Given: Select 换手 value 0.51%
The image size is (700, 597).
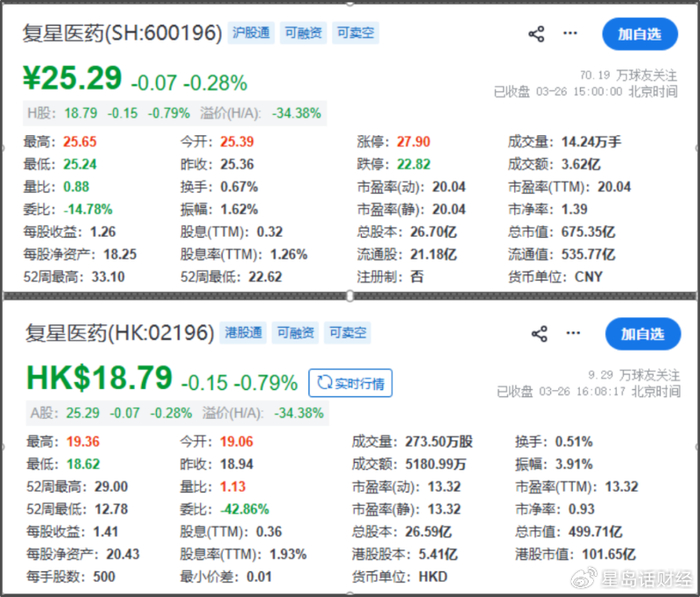Looking at the screenshot, I should pos(574,442).
